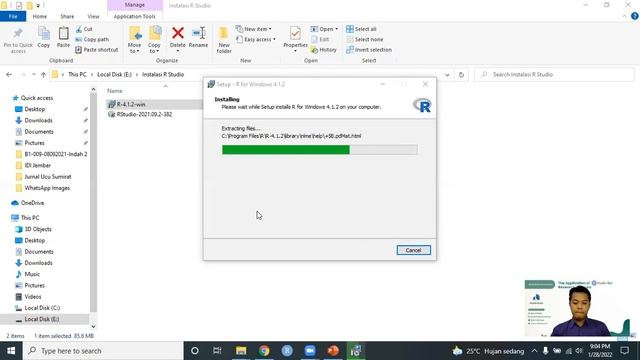Open Chrome from the taskbar
The width and height of the screenshot is (640, 360).
coord(264,351)
